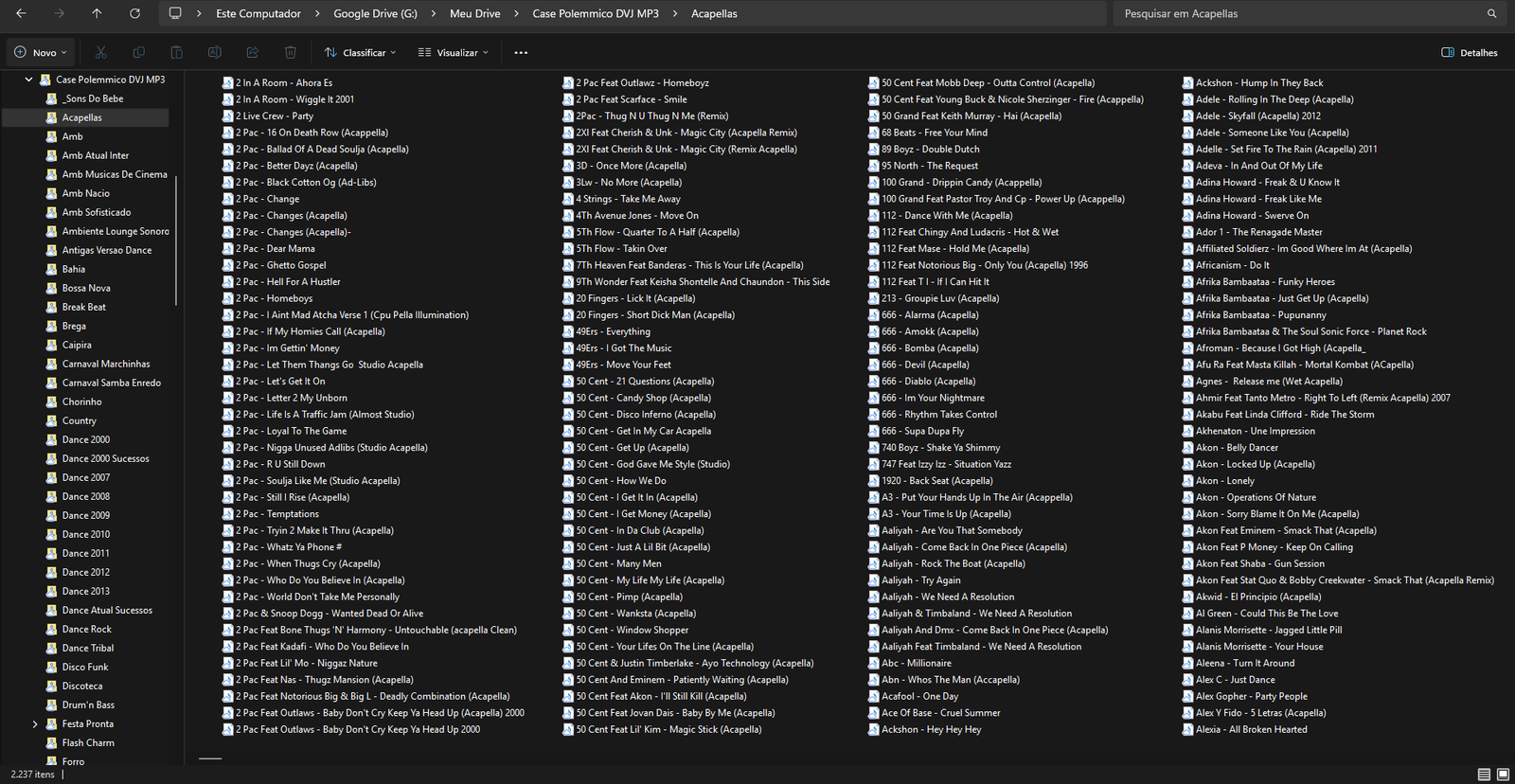
Task: Collapse the Case Polemmico DVJ MP3 tree
Action: [x=28, y=80]
